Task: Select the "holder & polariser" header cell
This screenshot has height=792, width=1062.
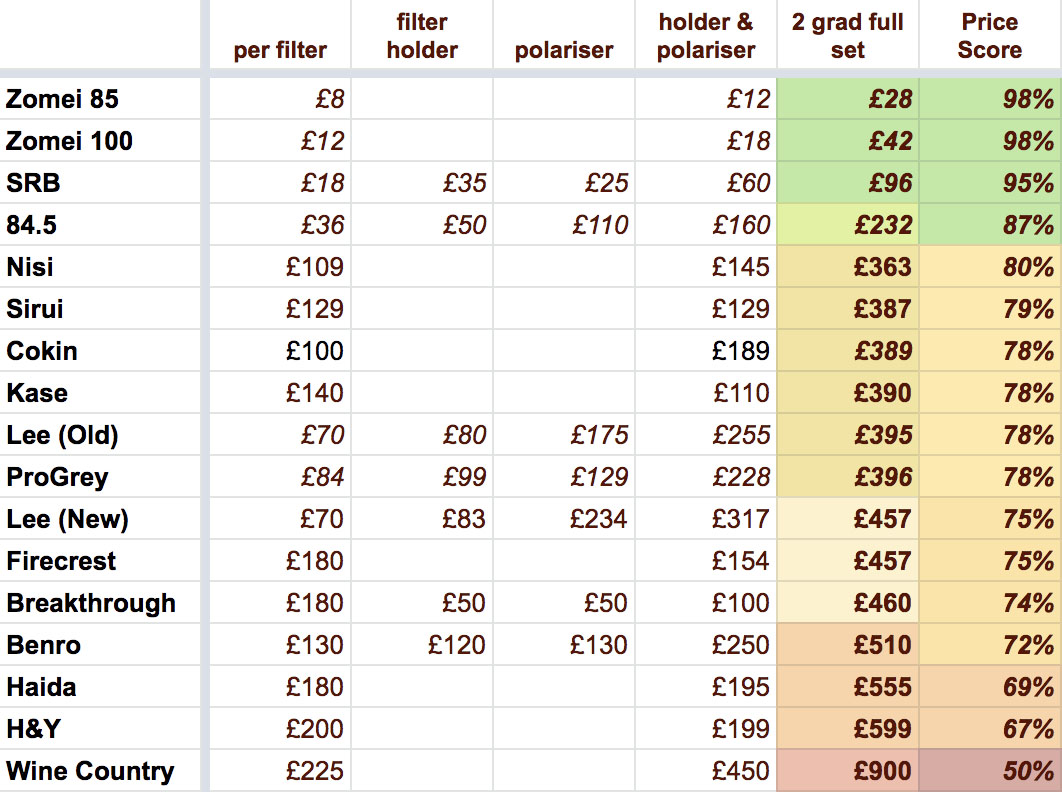Action: pos(706,36)
